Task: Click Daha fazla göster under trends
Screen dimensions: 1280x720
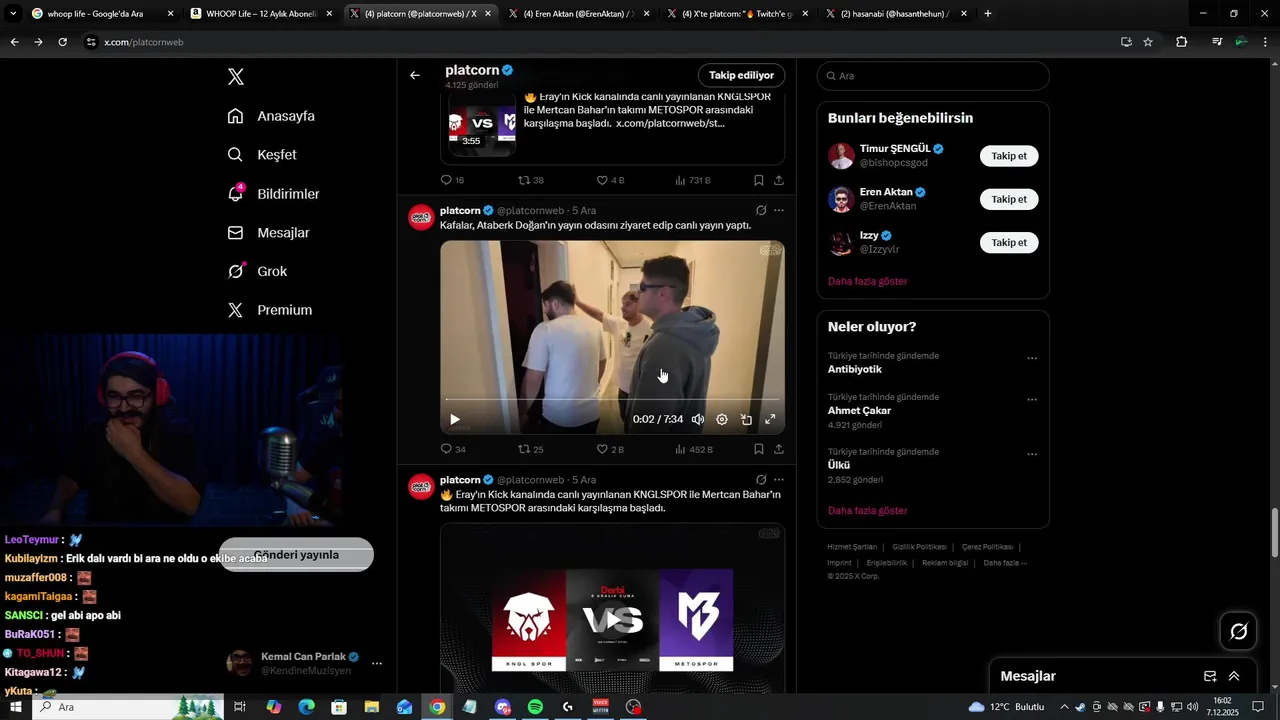Action: click(x=867, y=510)
